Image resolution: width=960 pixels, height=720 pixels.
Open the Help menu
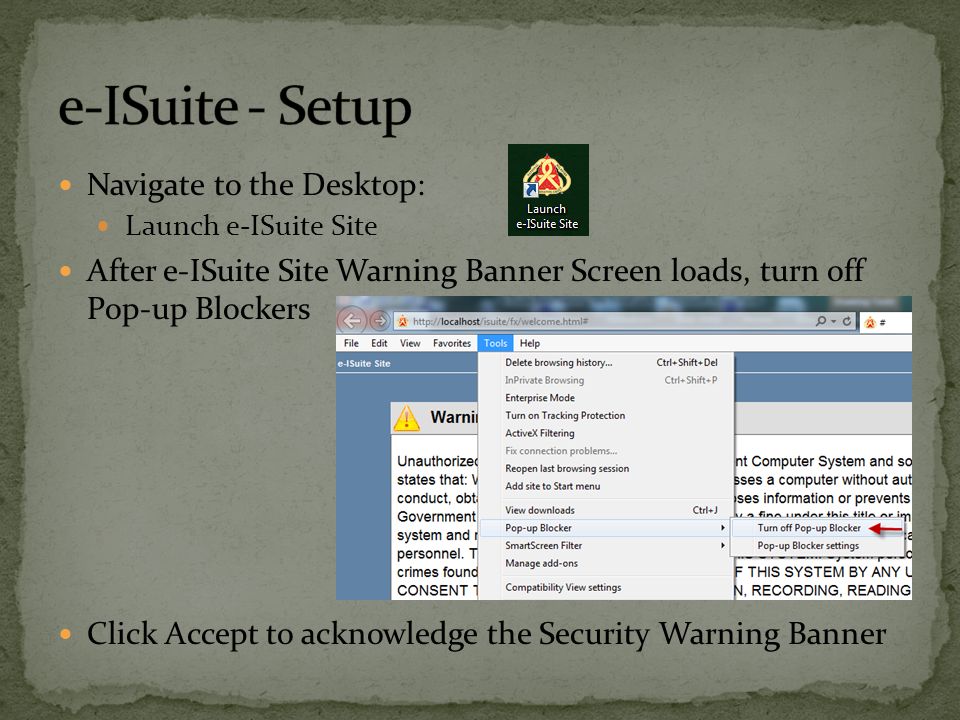click(530, 343)
